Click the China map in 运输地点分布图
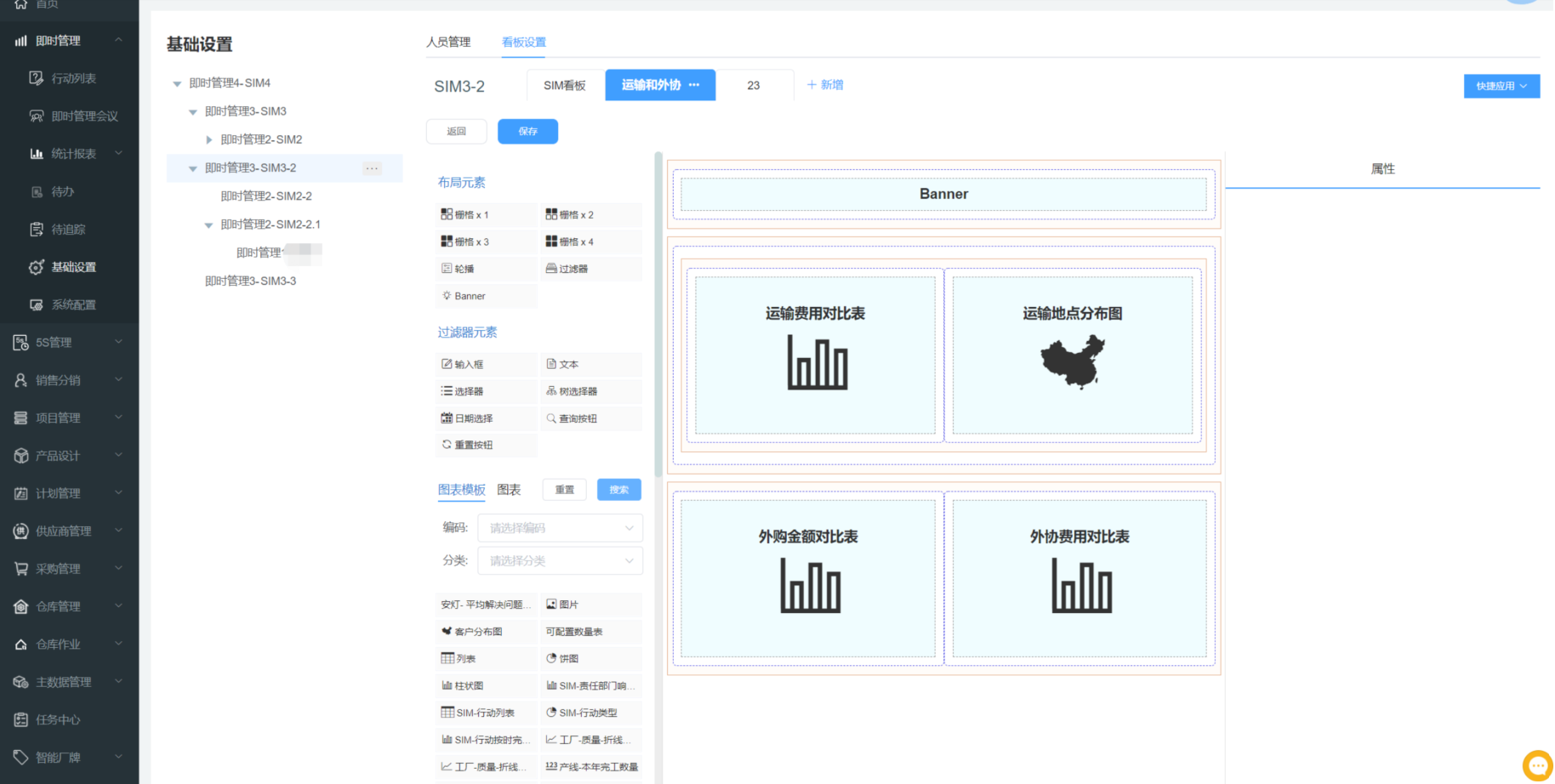 coord(1073,361)
